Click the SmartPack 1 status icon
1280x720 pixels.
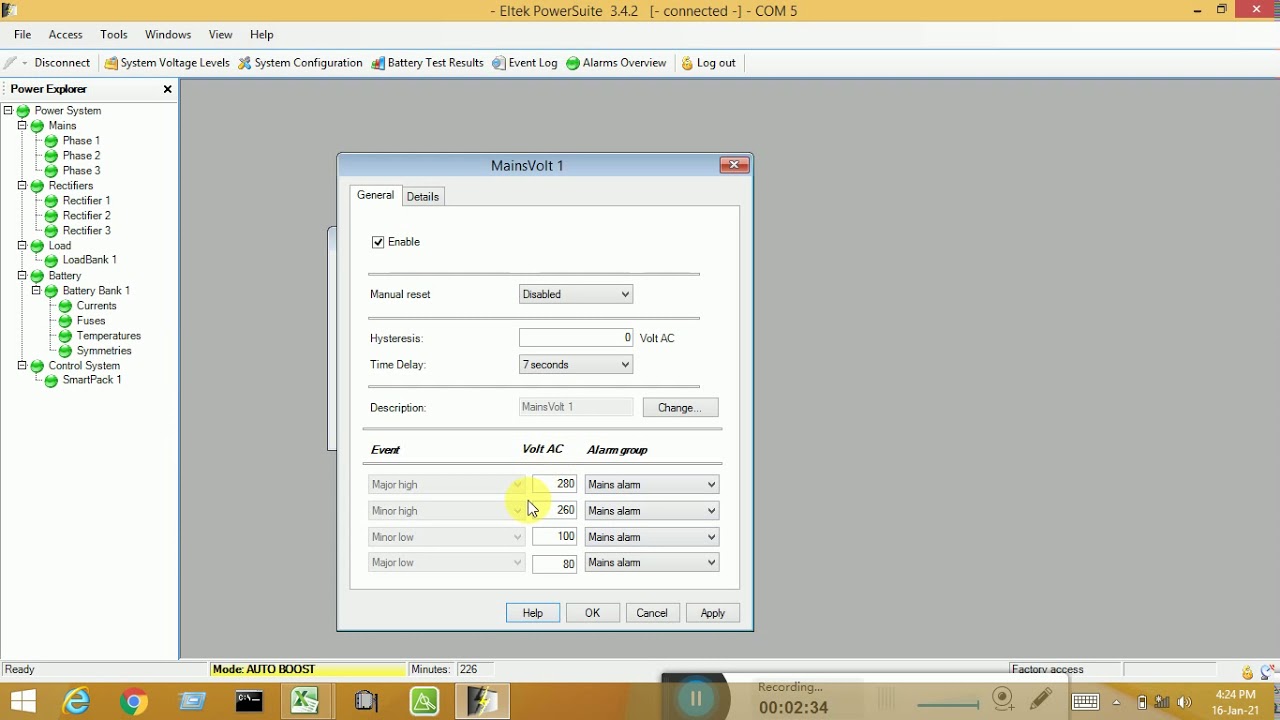tap(51, 381)
